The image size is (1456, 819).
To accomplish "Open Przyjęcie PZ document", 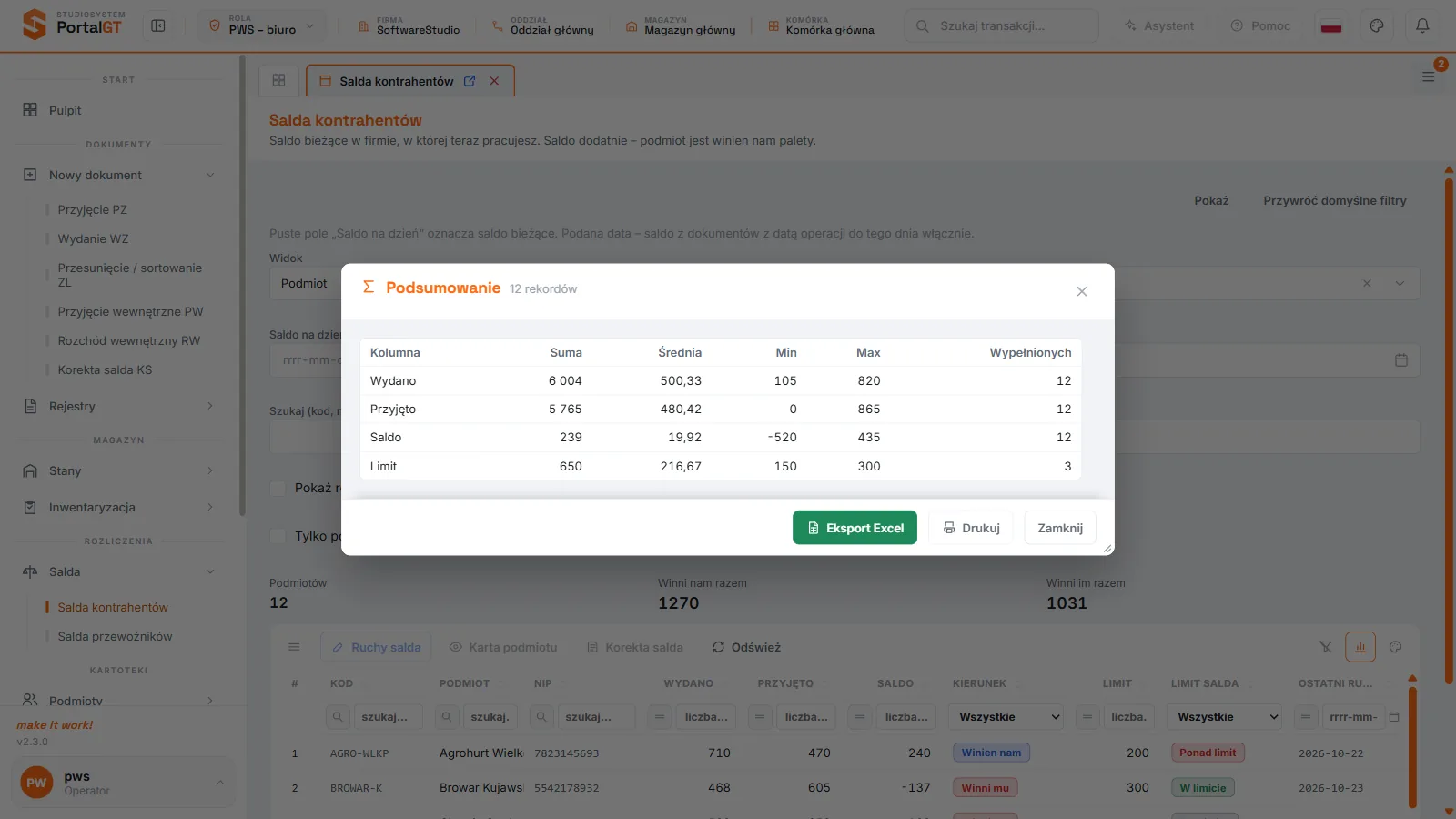I will pos(92,209).
